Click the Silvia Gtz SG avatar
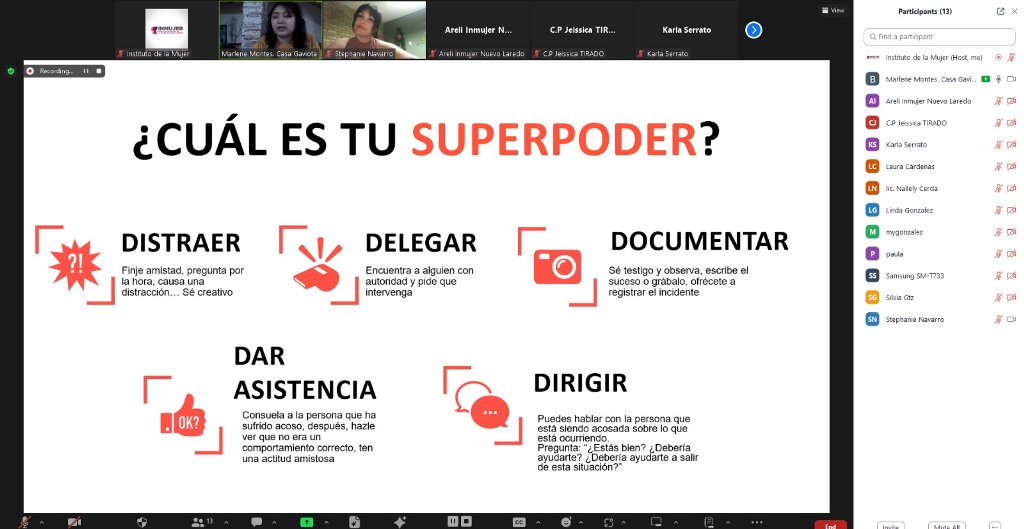This screenshot has height=529, width=1024. [x=872, y=297]
